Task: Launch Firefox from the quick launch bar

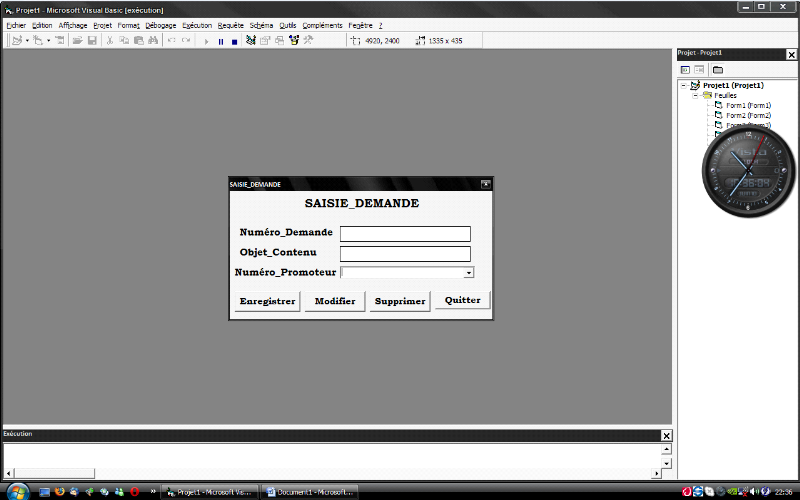Action: [60, 492]
